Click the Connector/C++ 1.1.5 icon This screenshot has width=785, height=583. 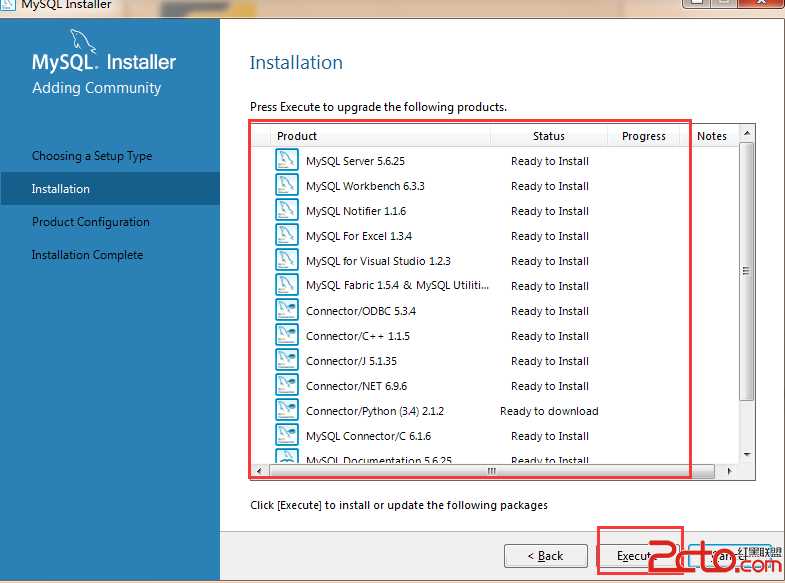[286, 335]
